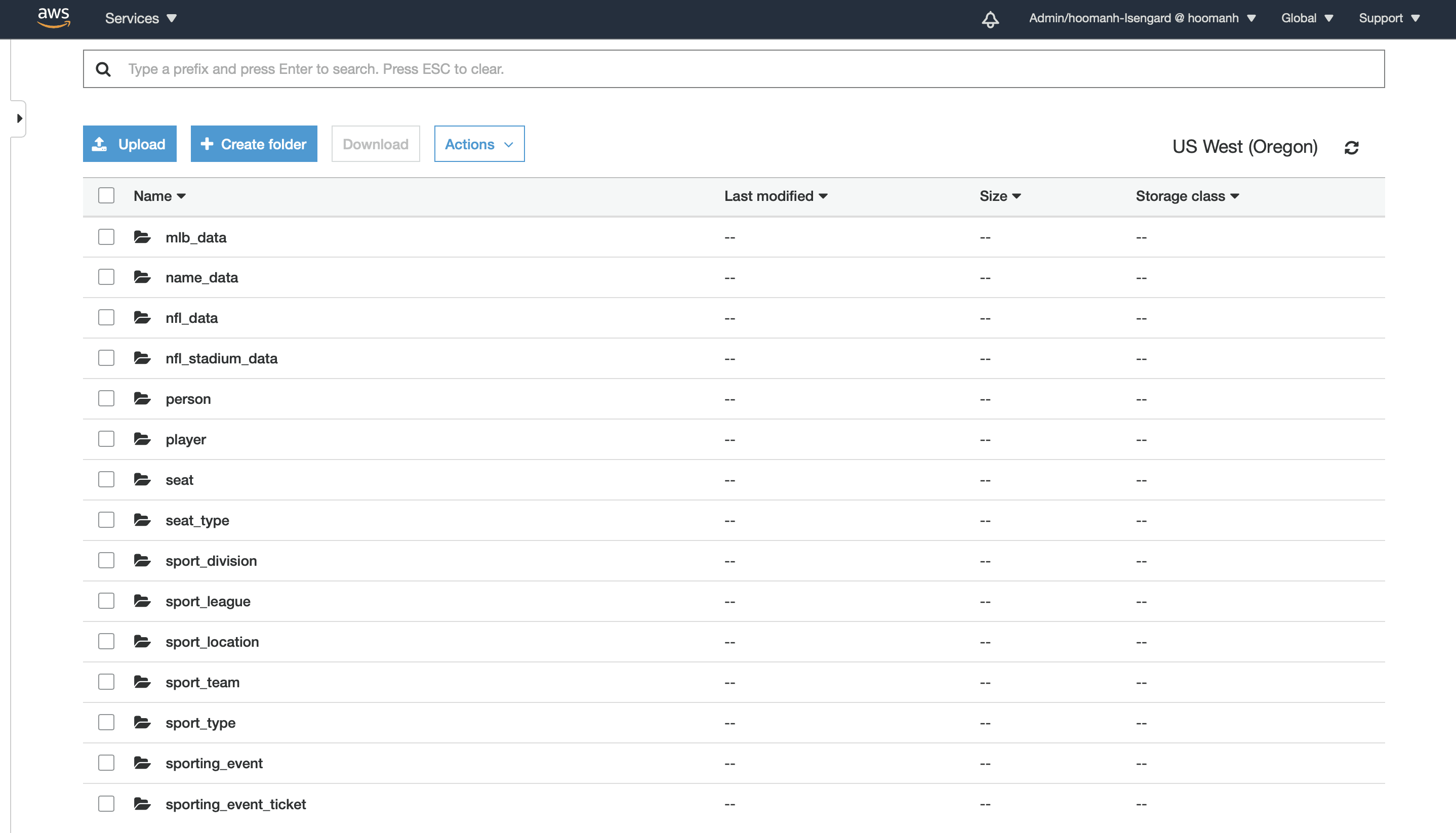1456x833 pixels.
Task: Open the nfl_stadium_data folder link
Action: tap(222, 359)
